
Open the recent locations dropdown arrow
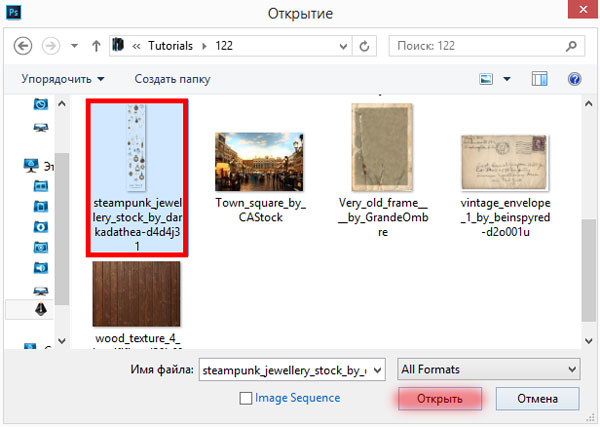(x=74, y=46)
